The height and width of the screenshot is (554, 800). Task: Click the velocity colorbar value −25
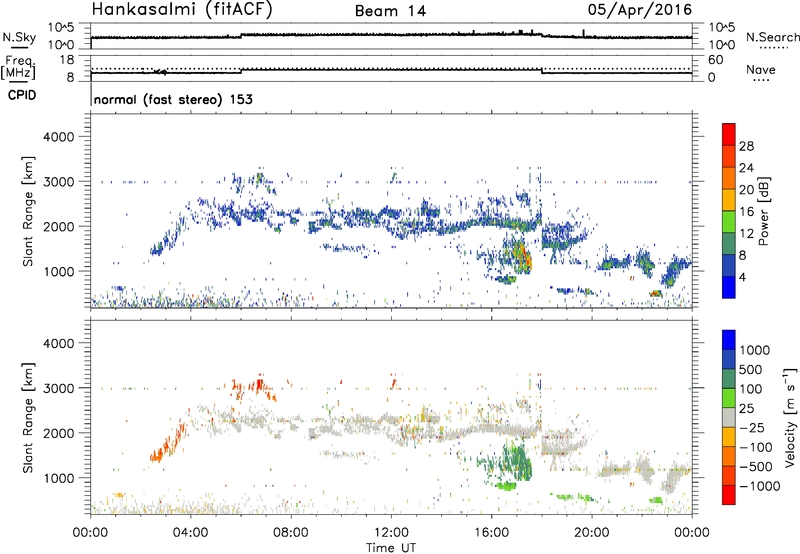[x=752, y=427]
